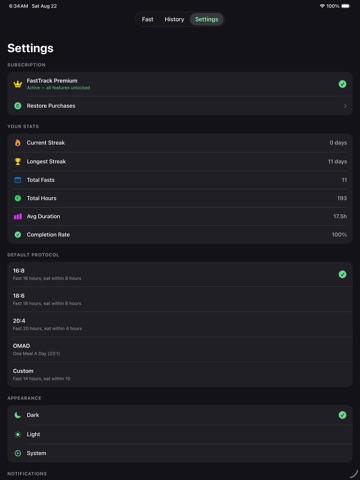Click the trophy icon for Longest Streak
The width and height of the screenshot is (360, 480).
(x=18, y=162)
